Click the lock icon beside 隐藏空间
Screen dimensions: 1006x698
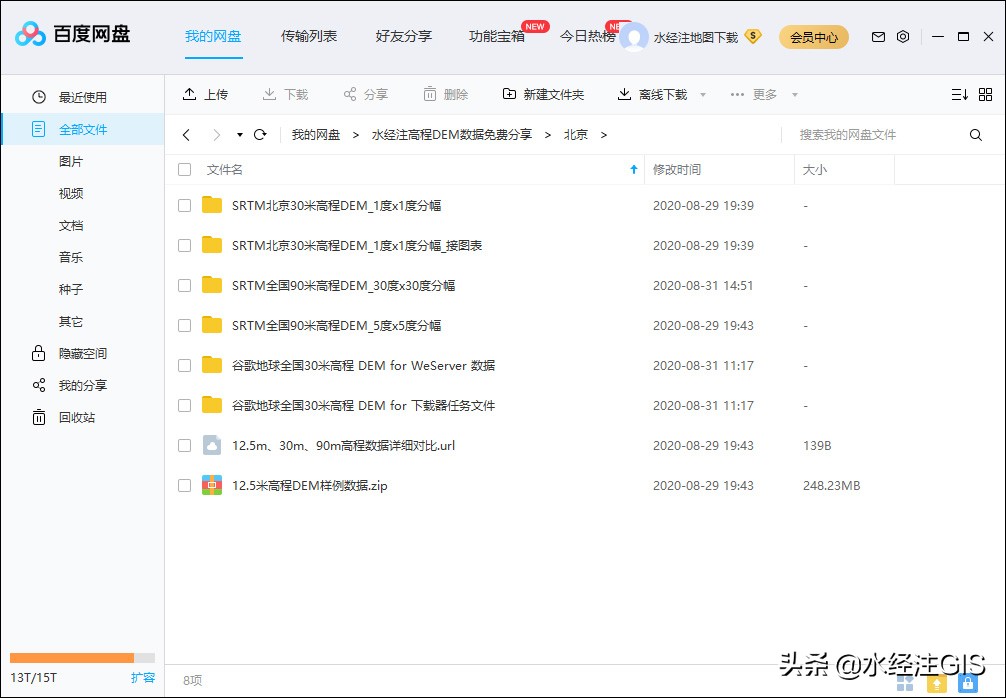point(38,353)
